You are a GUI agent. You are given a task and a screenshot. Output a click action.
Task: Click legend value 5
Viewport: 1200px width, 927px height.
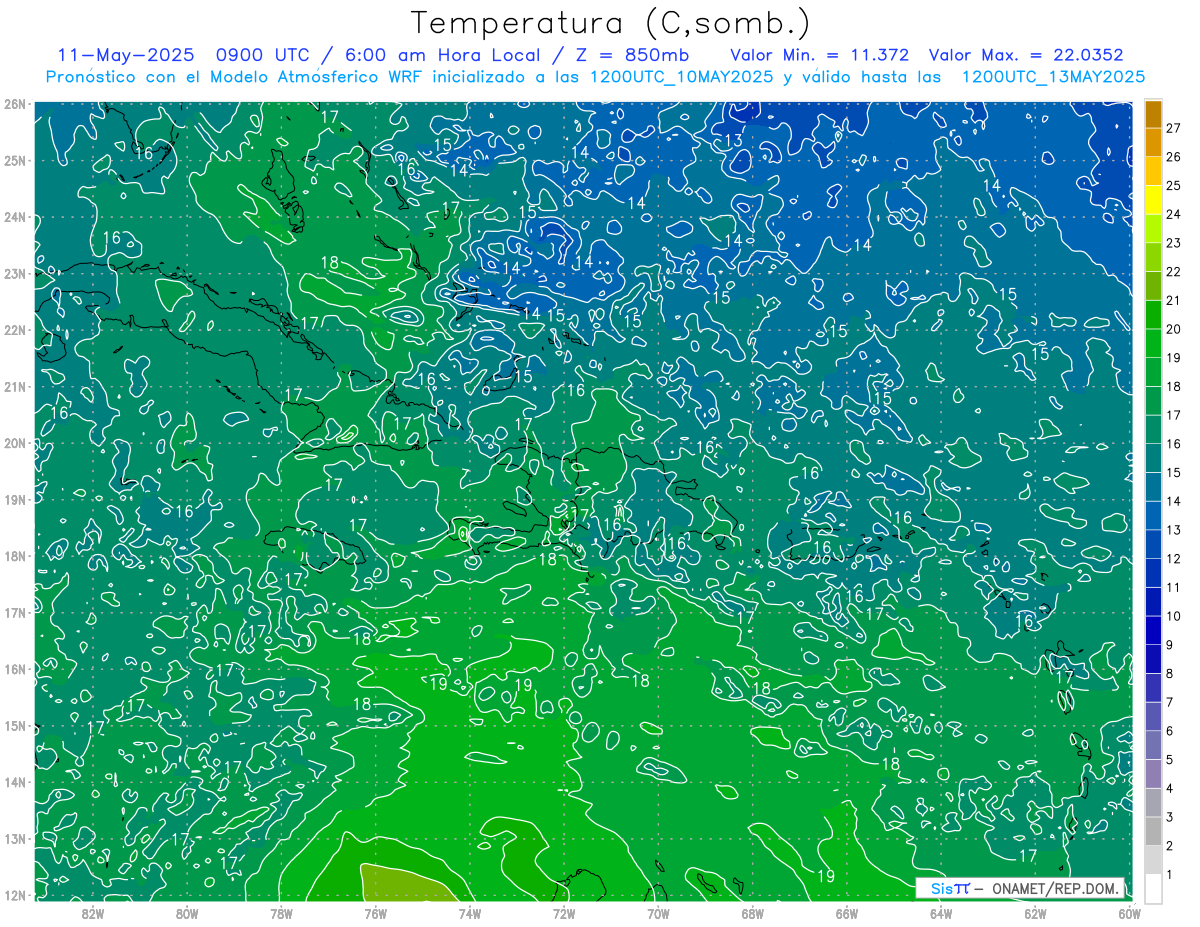(x=1170, y=760)
